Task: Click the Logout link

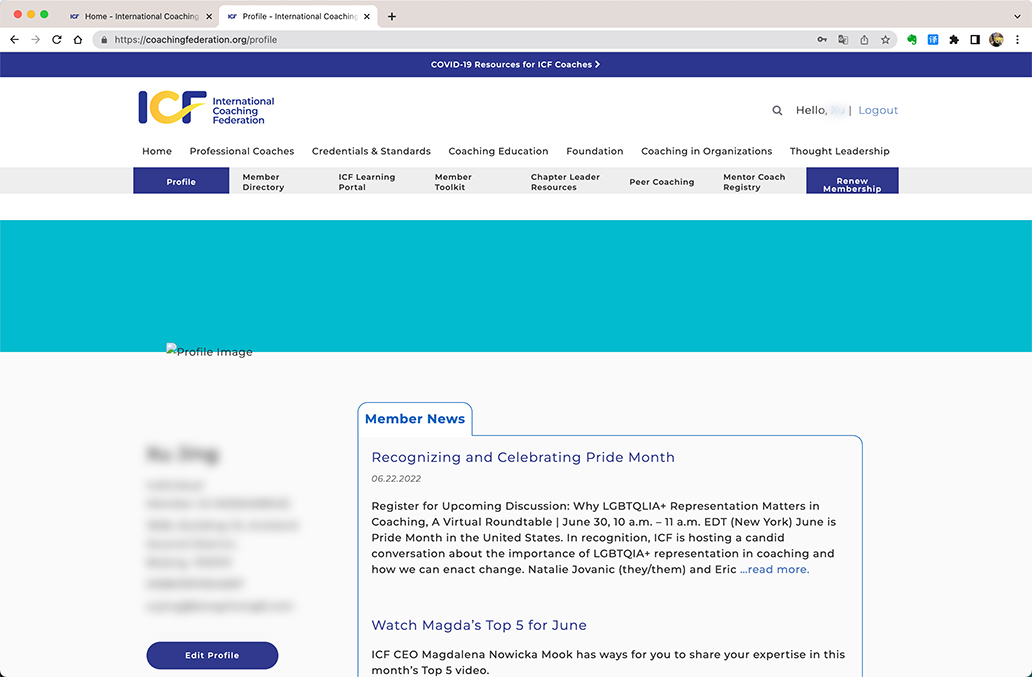Action: tap(878, 111)
